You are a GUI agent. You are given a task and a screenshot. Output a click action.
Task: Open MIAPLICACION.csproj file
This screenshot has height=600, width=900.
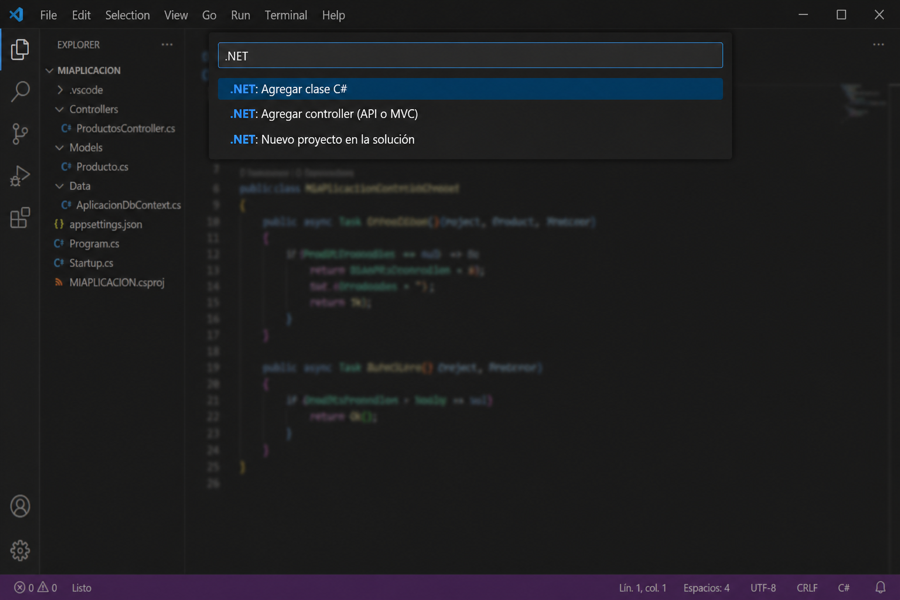pos(117,282)
